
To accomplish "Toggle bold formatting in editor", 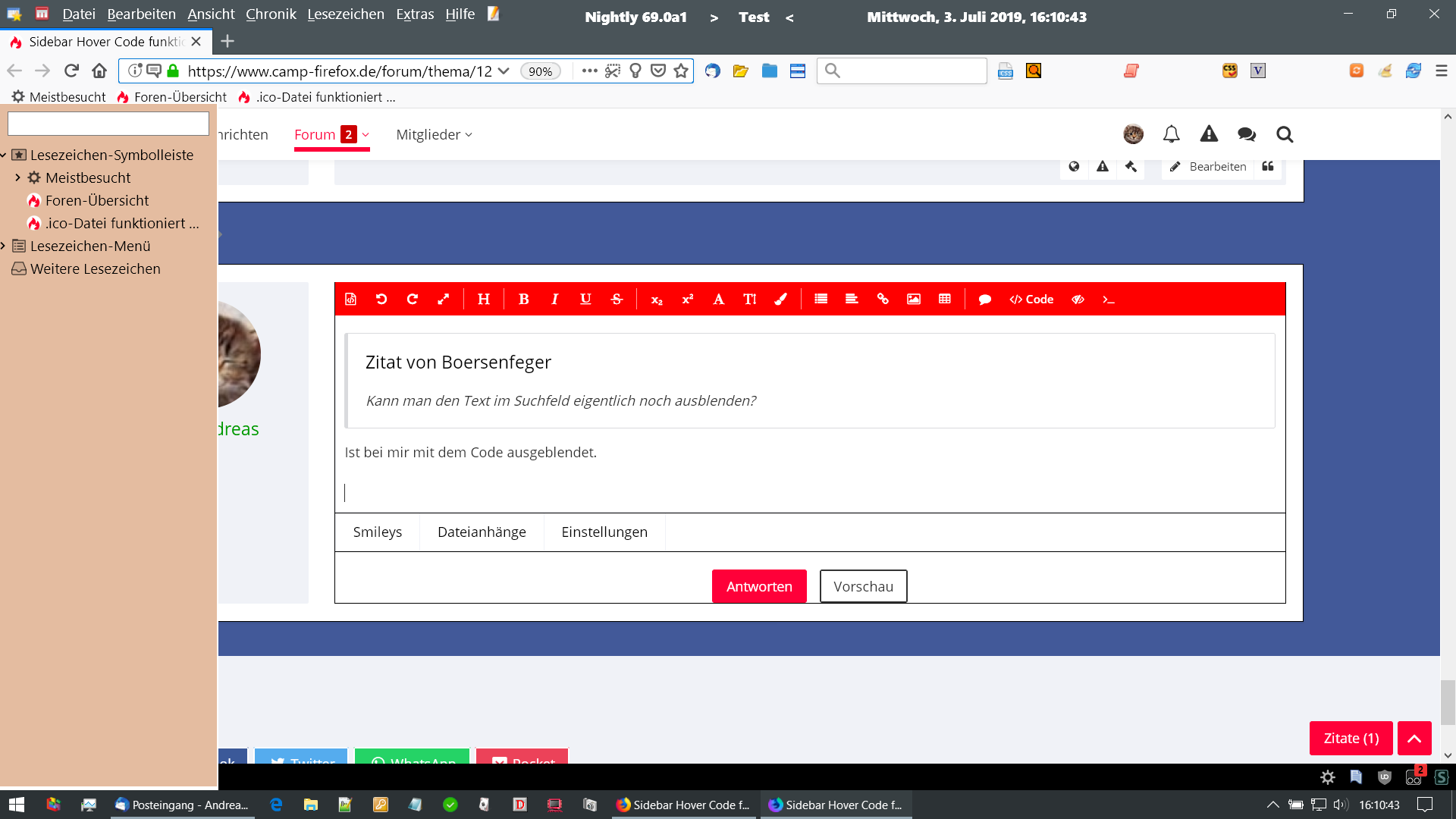I will (x=523, y=299).
